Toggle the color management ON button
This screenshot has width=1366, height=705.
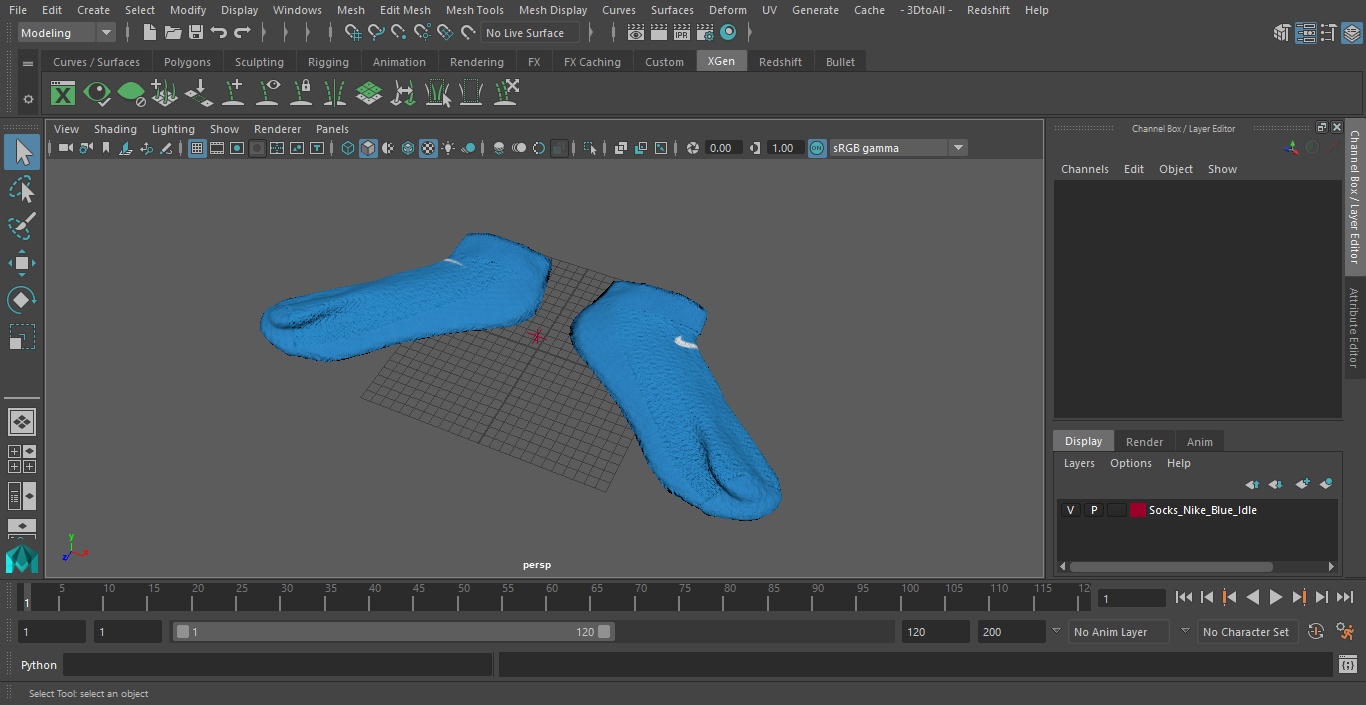coord(817,148)
